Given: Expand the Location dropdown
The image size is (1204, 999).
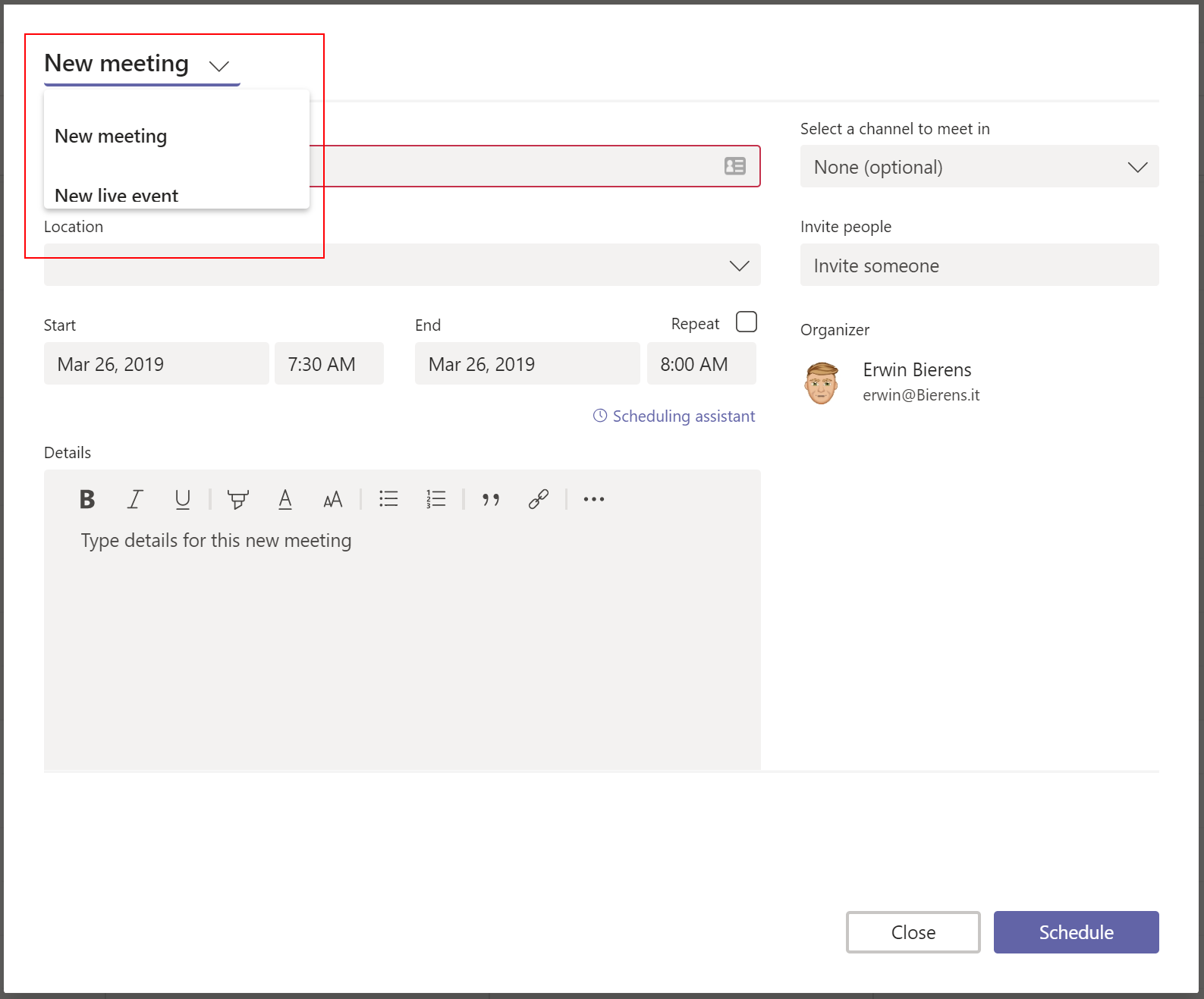Looking at the screenshot, I should point(739,265).
